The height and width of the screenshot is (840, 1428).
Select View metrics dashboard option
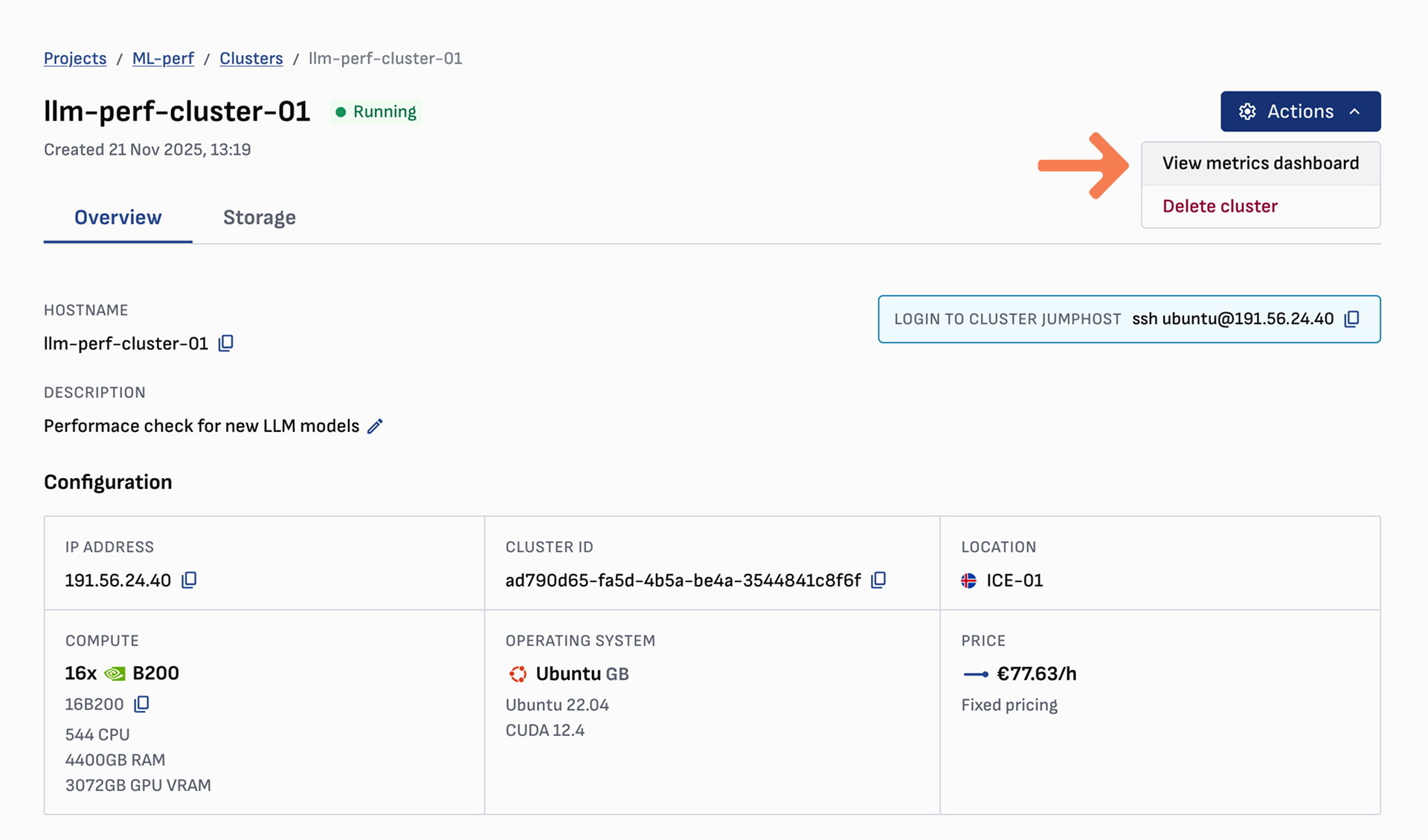click(1260, 164)
